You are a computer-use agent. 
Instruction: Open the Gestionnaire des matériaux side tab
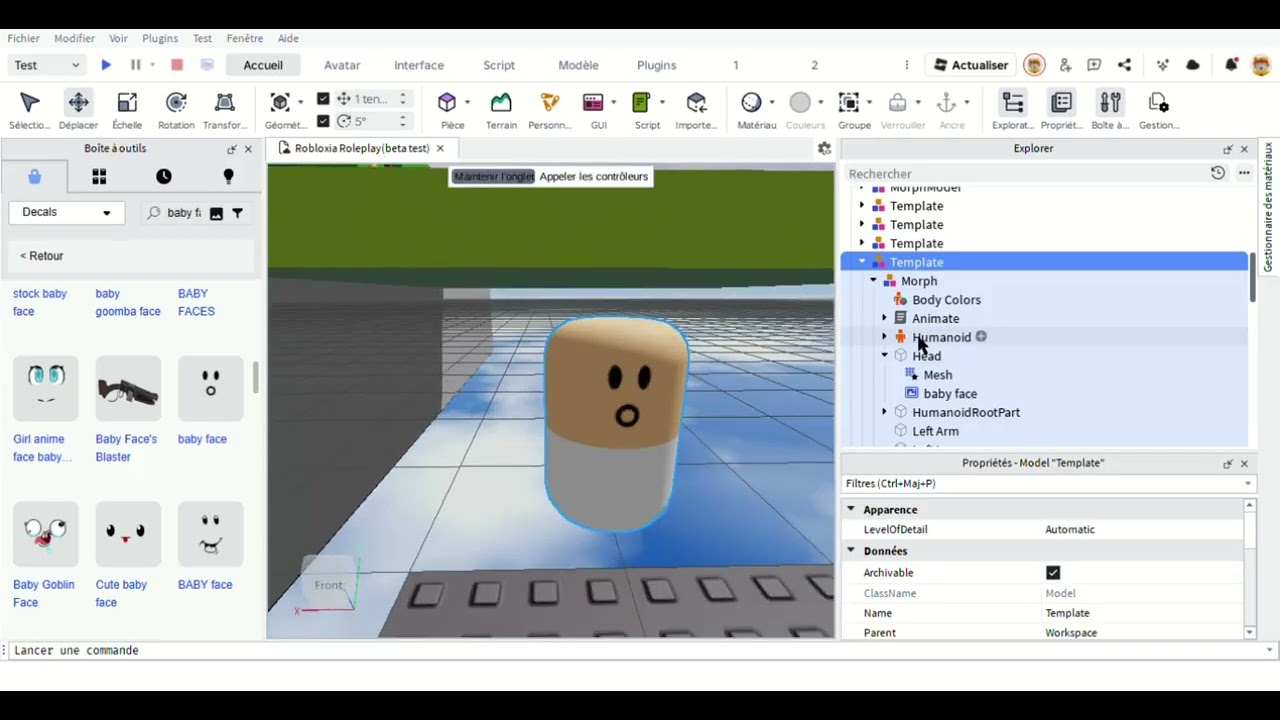(x=1268, y=207)
